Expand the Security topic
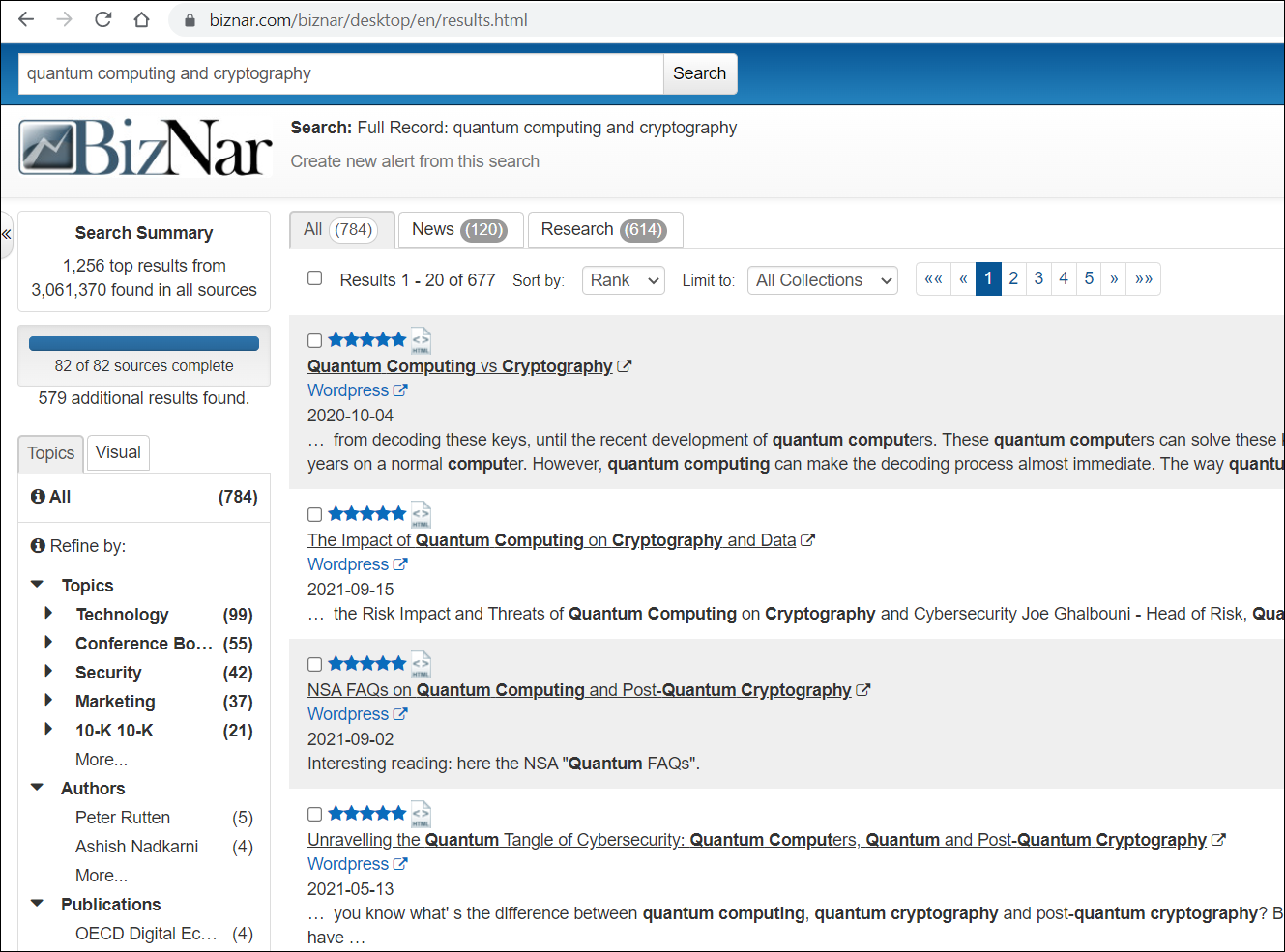 coord(48,671)
